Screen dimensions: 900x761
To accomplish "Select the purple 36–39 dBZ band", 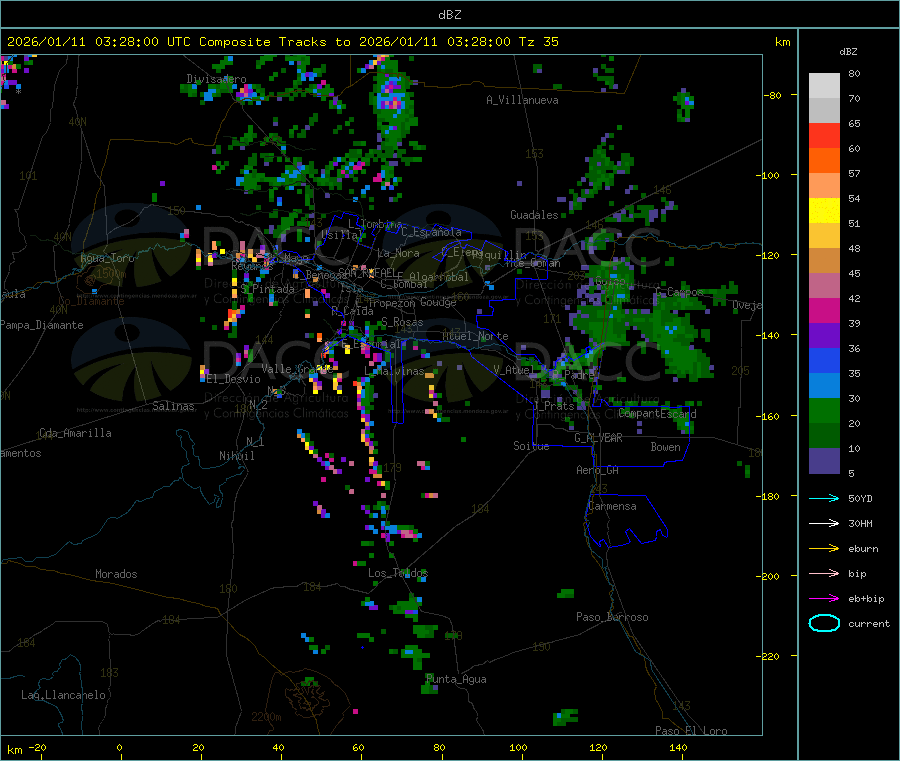I will [824, 336].
